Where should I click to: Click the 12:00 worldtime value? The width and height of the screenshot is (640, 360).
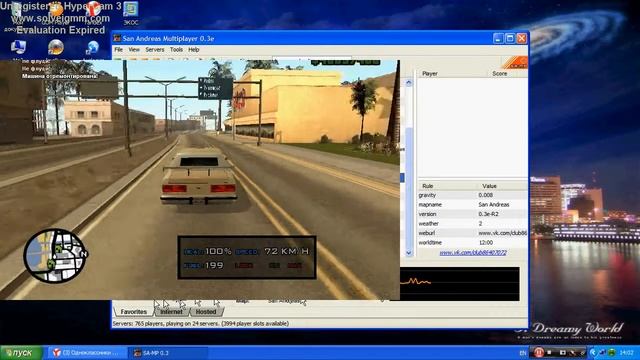tap(486, 242)
